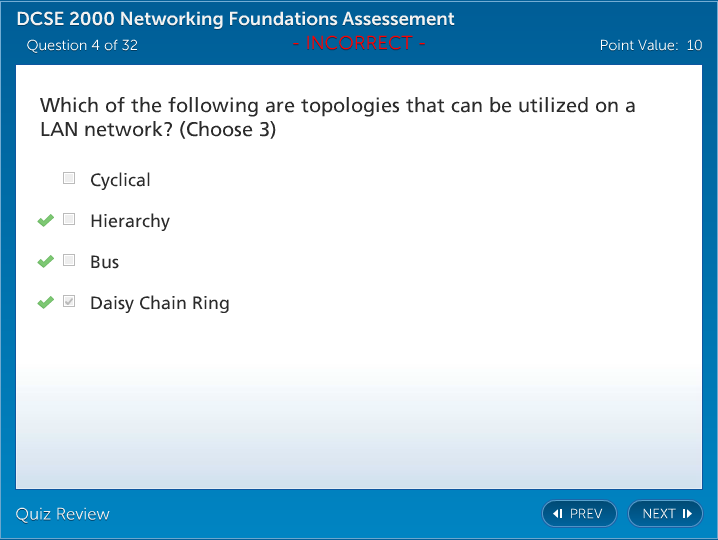Click the green checkmark beside Hierarchy
This screenshot has height=540, width=718.
pyautogui.click(x=45, y=220)
